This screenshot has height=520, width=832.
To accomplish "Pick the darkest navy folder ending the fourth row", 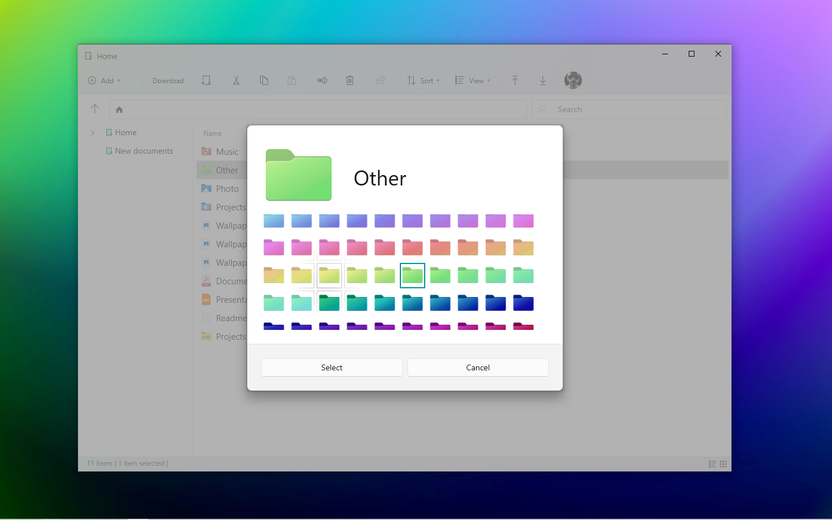I will [523, 303].
